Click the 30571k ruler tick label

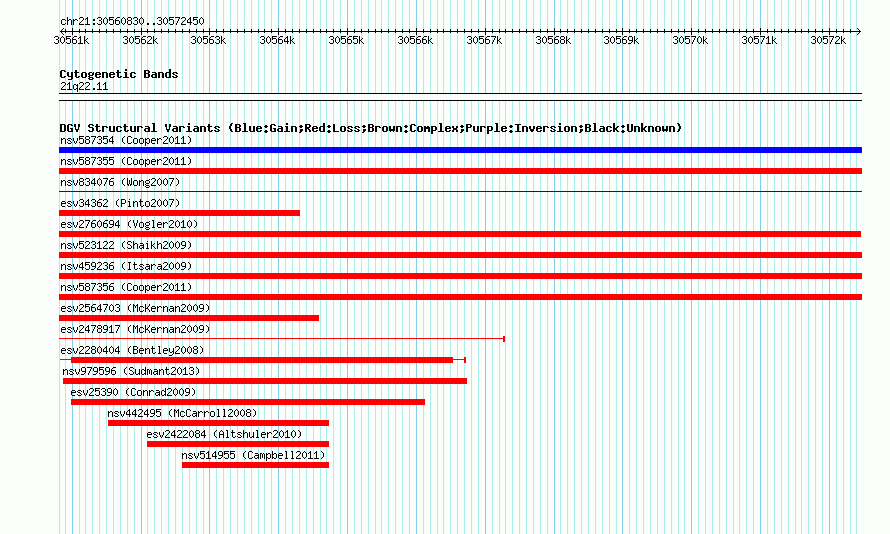(759, 40)
